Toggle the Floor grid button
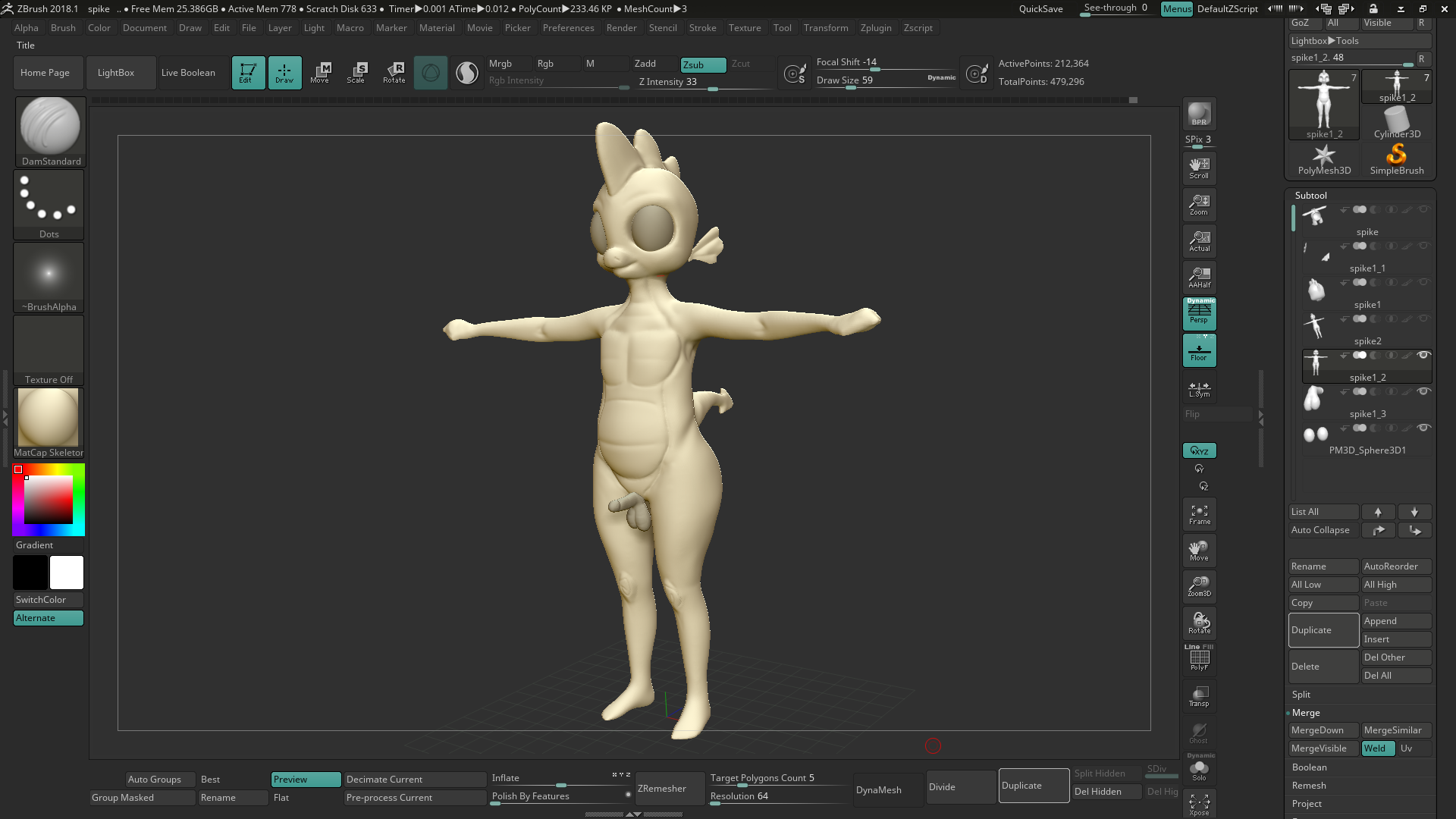The height and width of the screenshot is (819, 1456). (x=1199, y=350)
